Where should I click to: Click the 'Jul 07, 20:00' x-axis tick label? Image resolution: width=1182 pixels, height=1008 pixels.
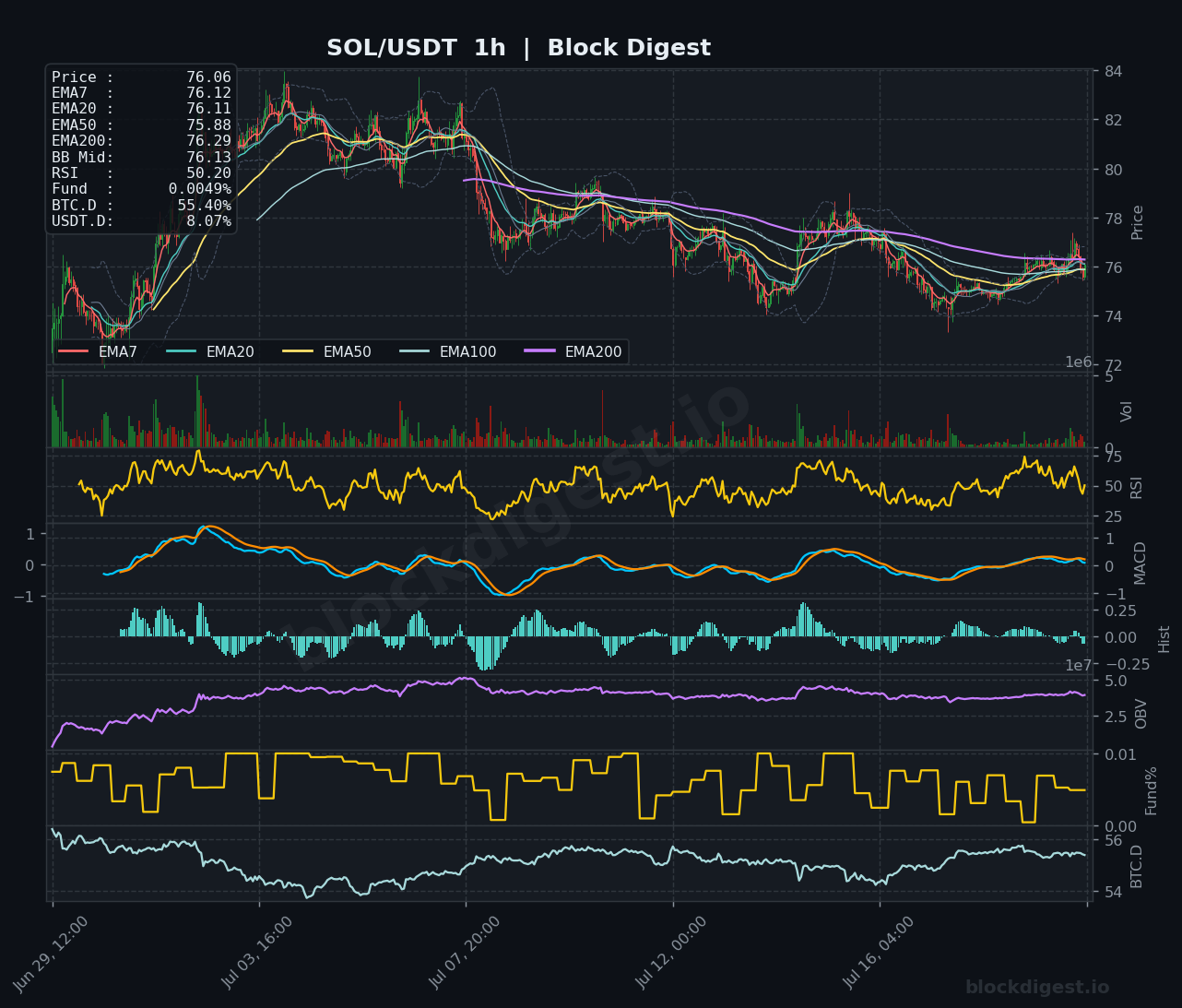click(465, 954)
